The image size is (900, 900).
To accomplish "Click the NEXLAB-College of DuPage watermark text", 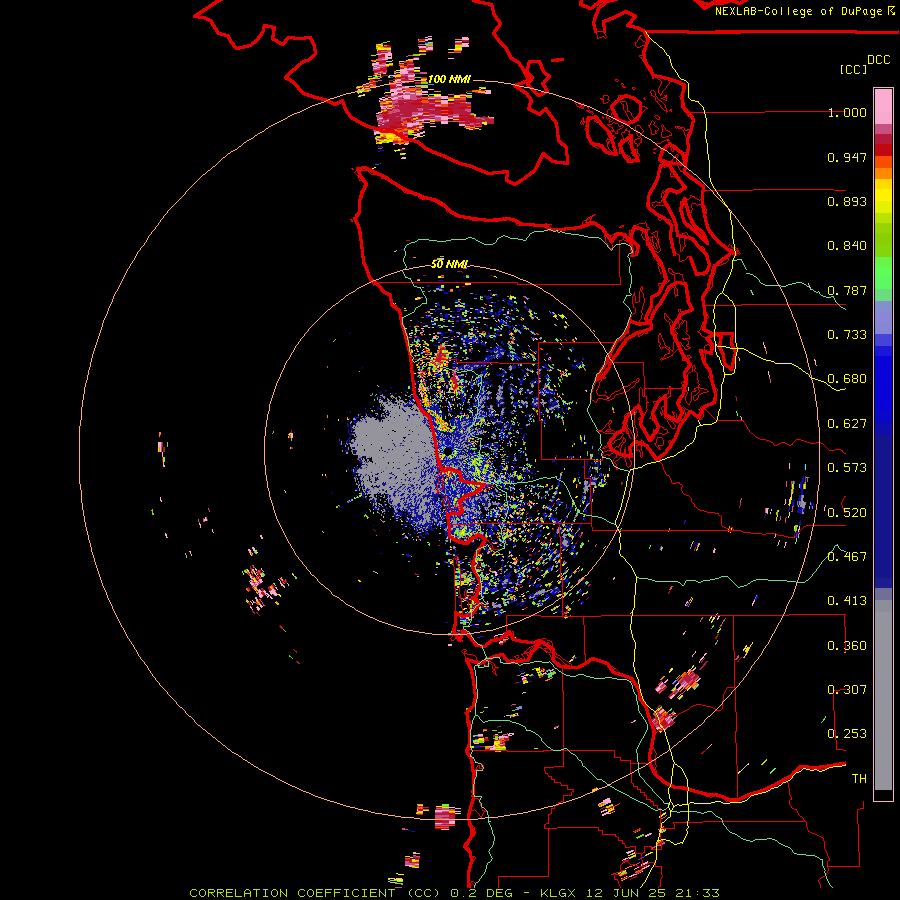I will (800, 11).
